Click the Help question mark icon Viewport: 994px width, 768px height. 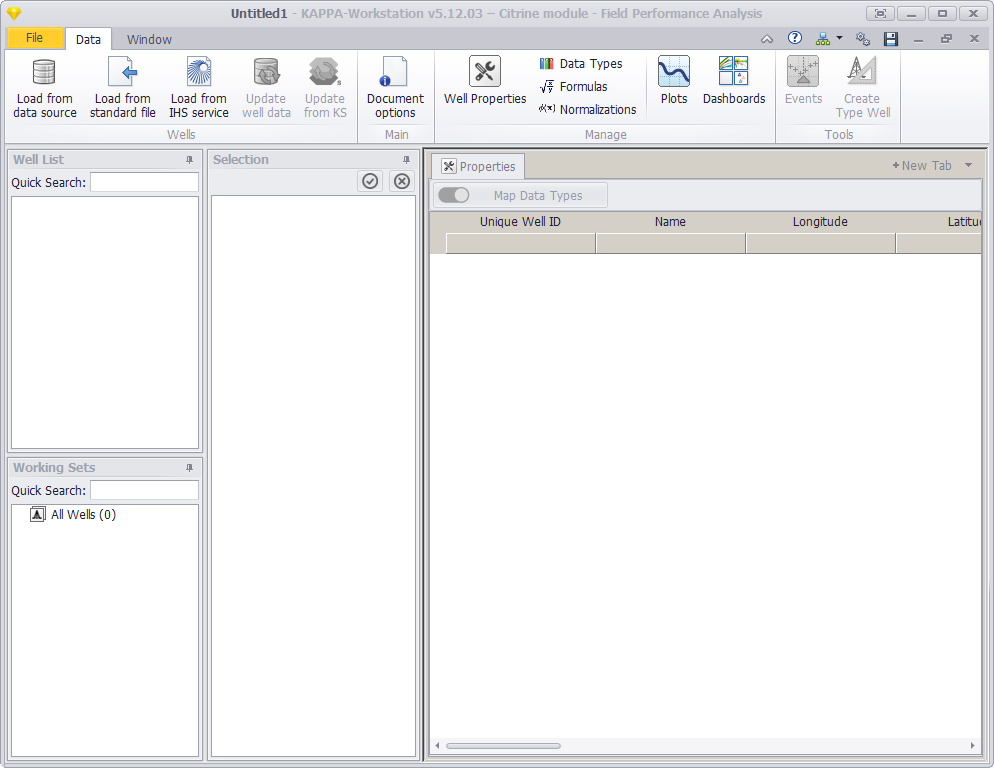(x=794, y=38)
